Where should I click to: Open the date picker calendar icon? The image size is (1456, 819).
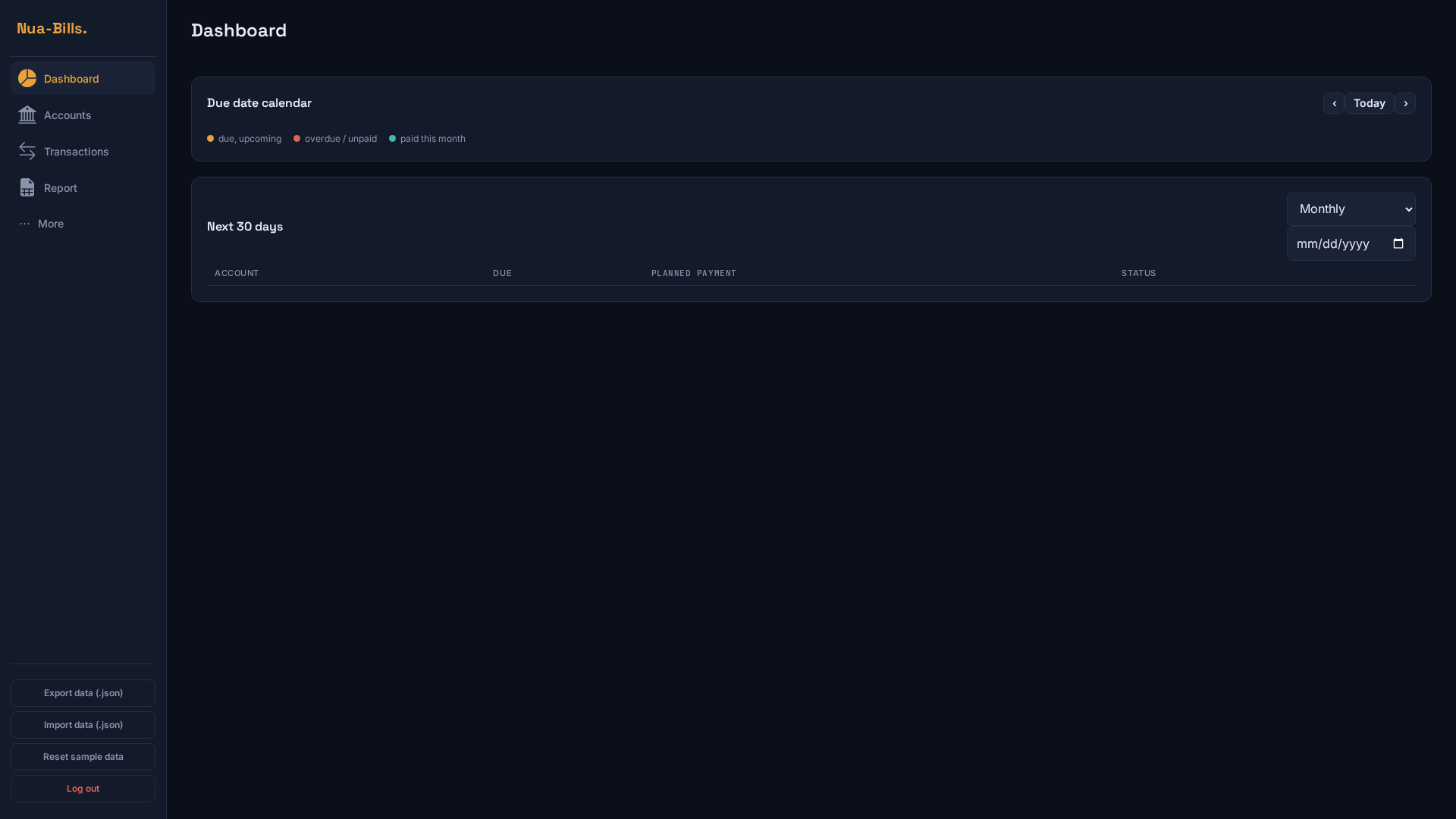click(1398, 243)
